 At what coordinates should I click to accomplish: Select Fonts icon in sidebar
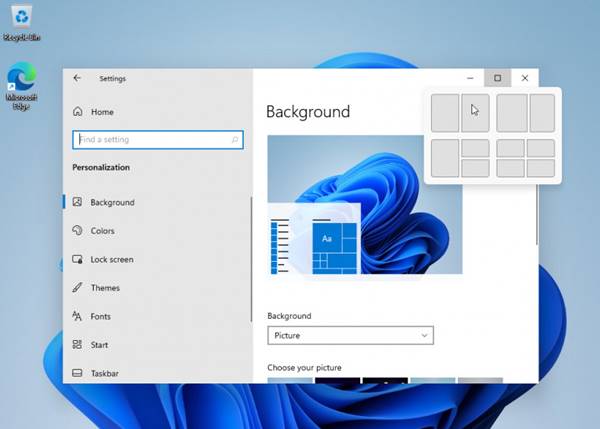tap(77, 316)
